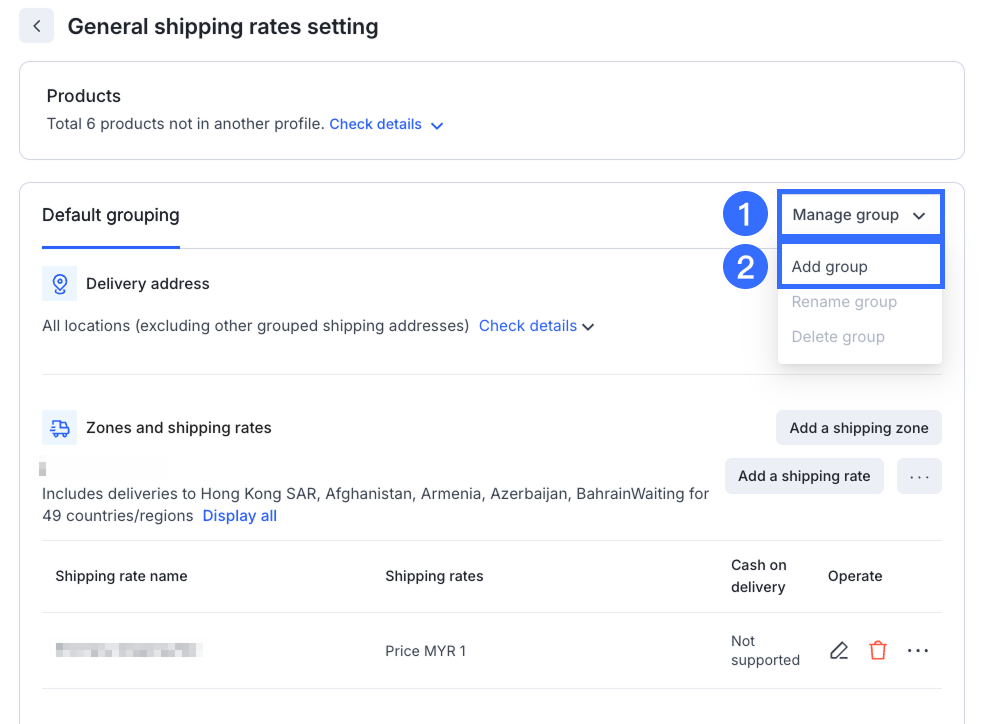Select Add group from the menu
This screenshot has width=990, height=724.
tap(830, 267)
